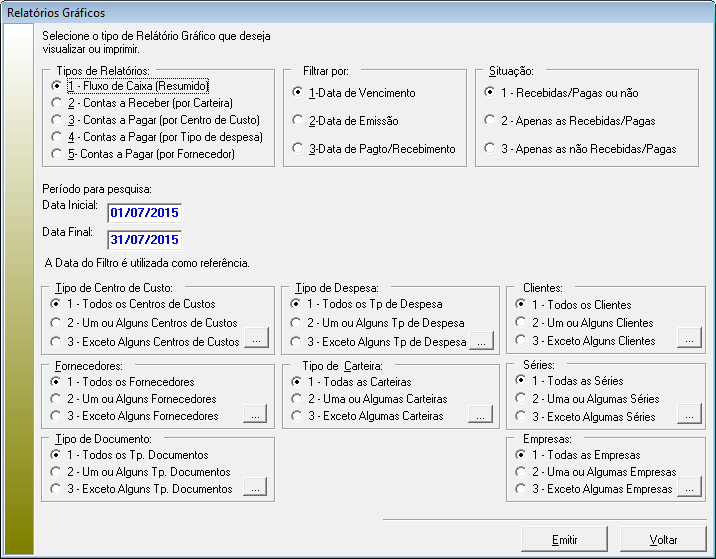Click ellipsis button in Fornecedores group
716x559 pixels.
(256, 415)
